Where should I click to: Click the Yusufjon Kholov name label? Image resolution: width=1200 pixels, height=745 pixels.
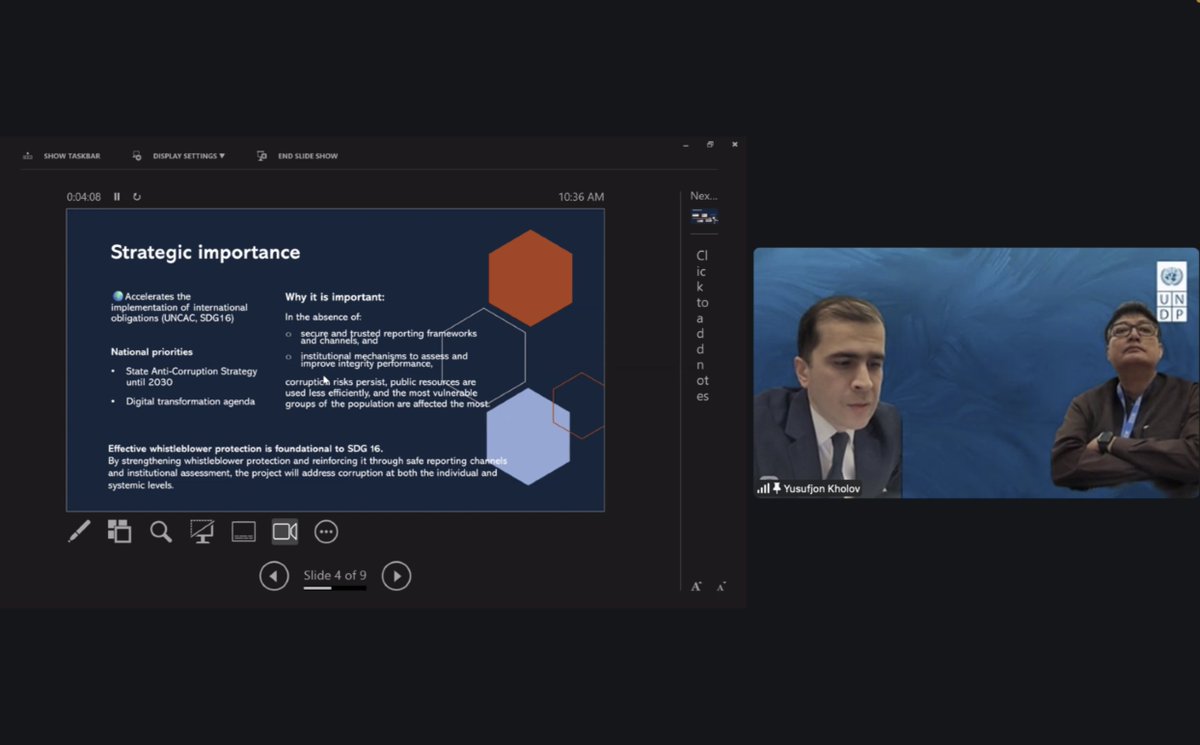pyautogui.click(x=822, y=489)
